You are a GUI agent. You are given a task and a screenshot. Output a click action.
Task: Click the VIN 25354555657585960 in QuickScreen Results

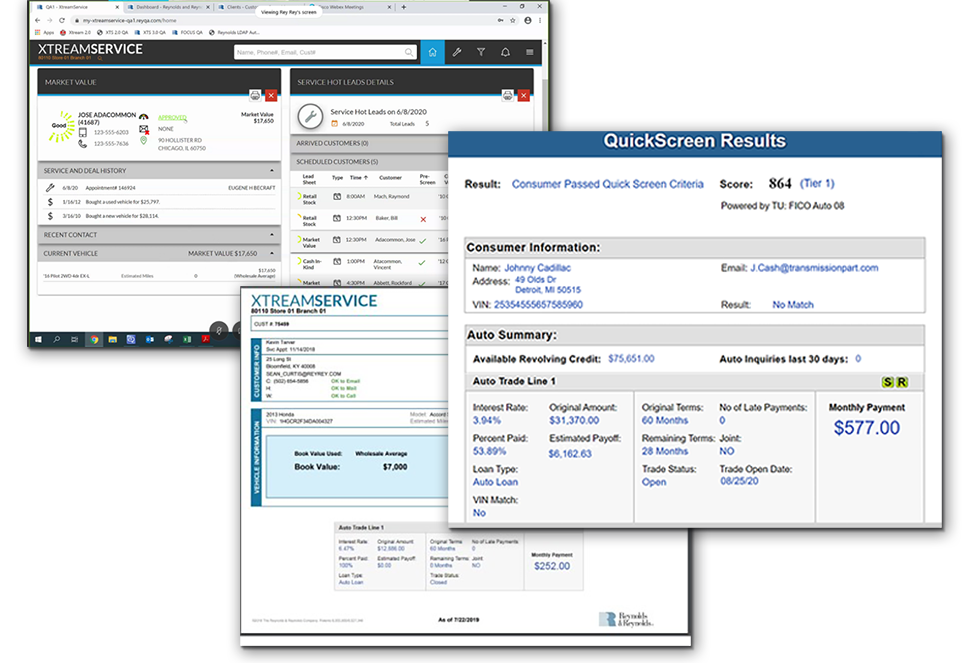[x=538, y=304]
